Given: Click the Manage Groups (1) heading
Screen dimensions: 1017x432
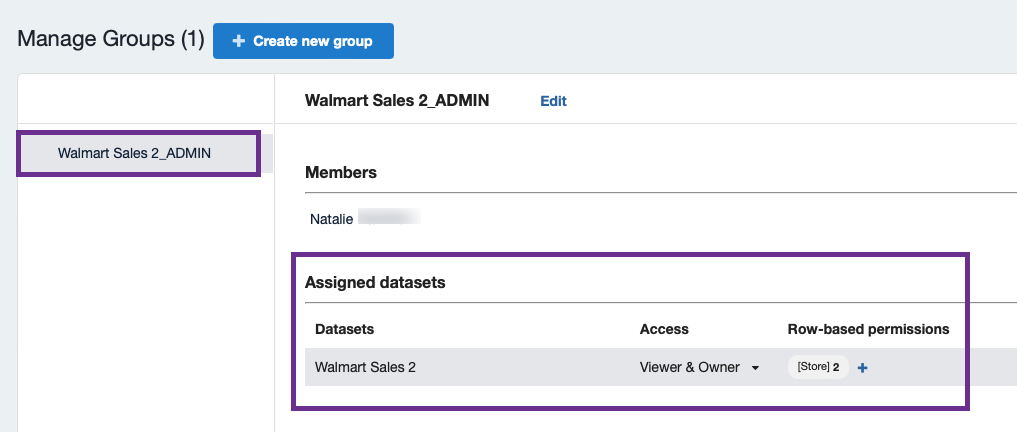Looking at the screenshot, I should point(111,39).
